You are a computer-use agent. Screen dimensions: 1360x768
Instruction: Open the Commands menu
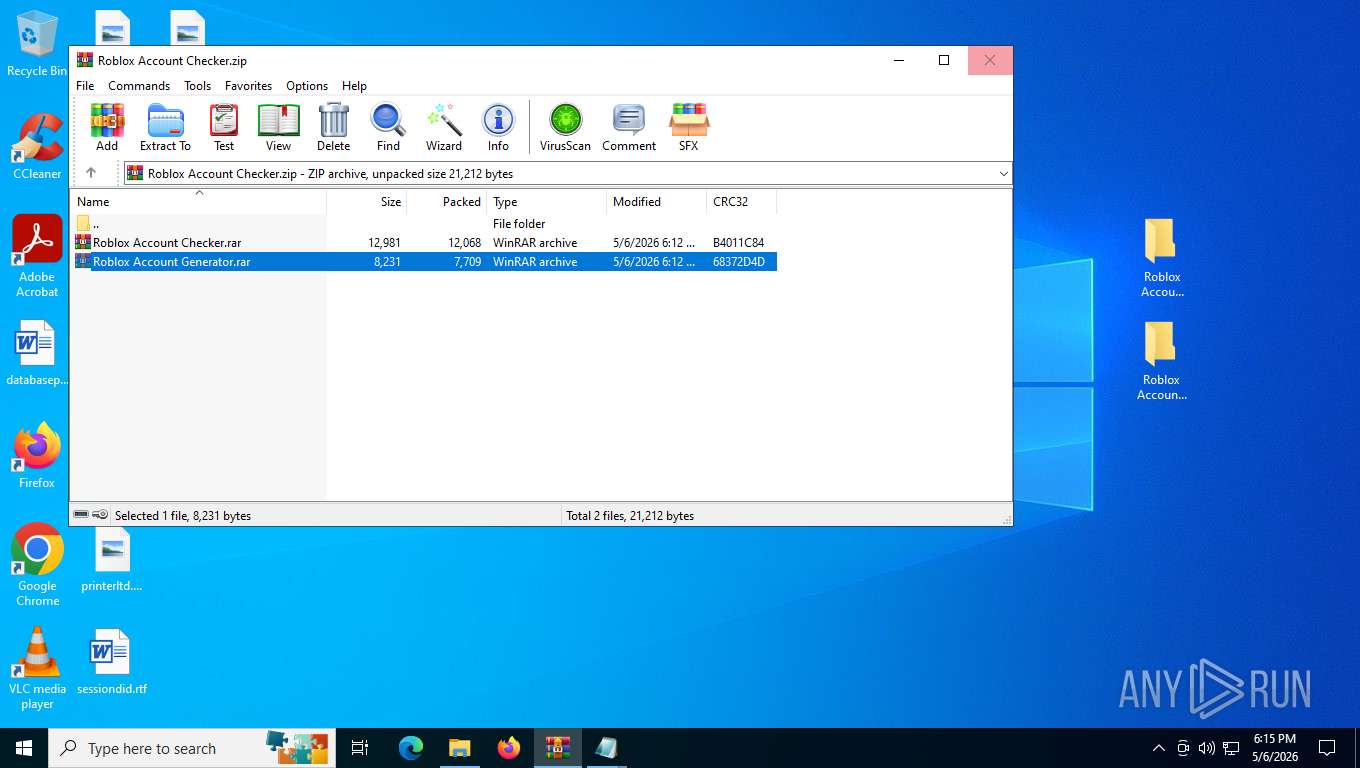[x=139, y=86]
